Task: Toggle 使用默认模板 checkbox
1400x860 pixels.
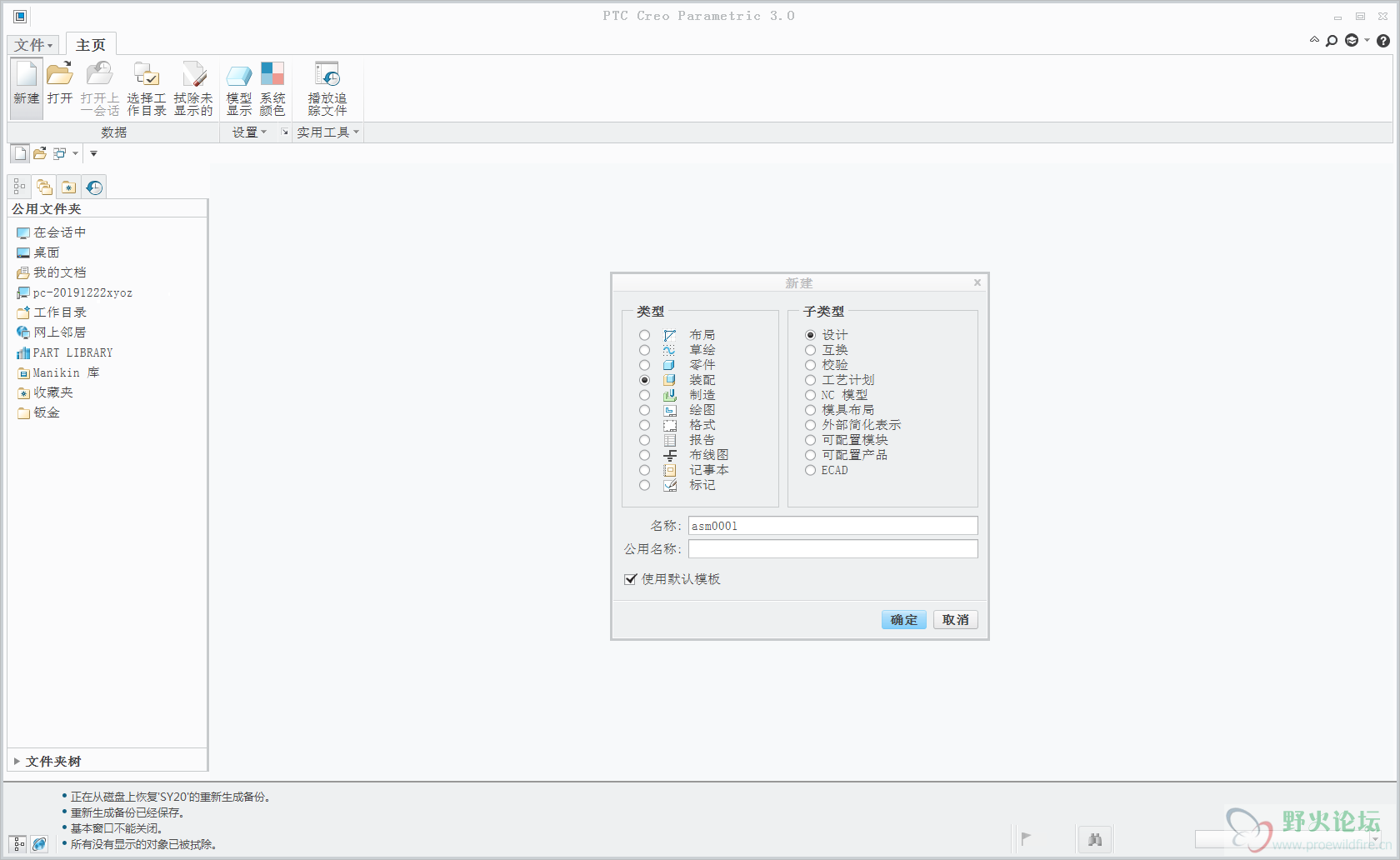Action: (630, 579)
